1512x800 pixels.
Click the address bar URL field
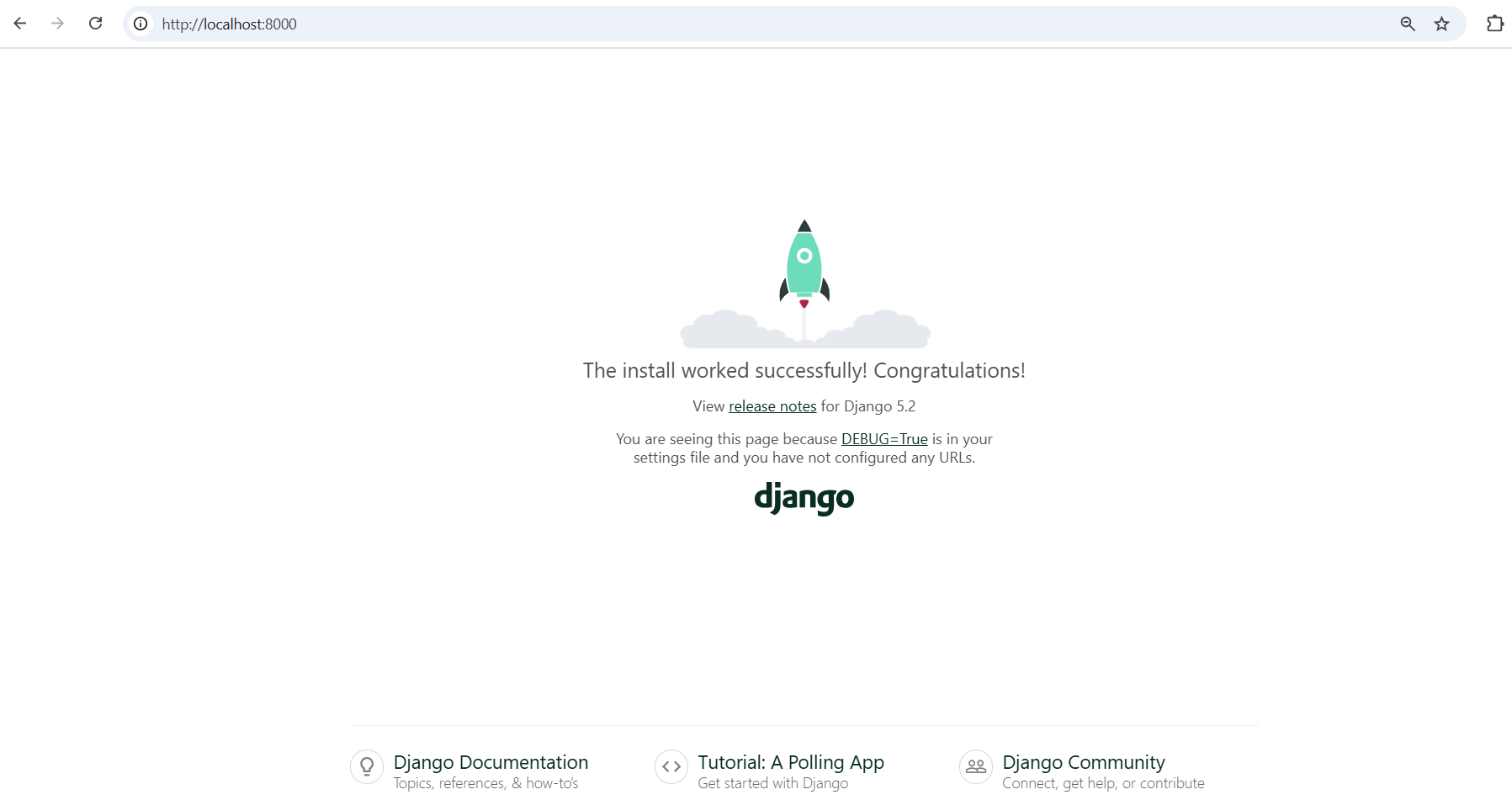(x=757, y=24)
